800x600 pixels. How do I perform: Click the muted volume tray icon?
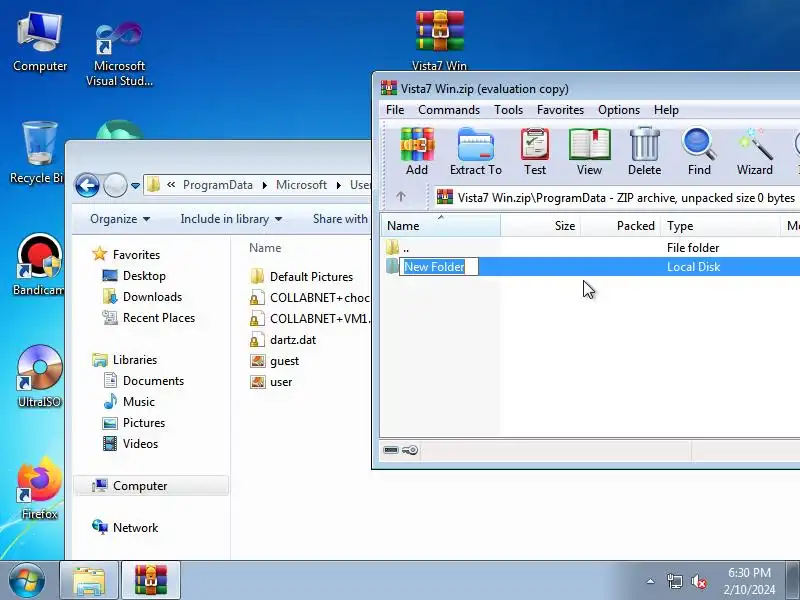coord(698,581)
